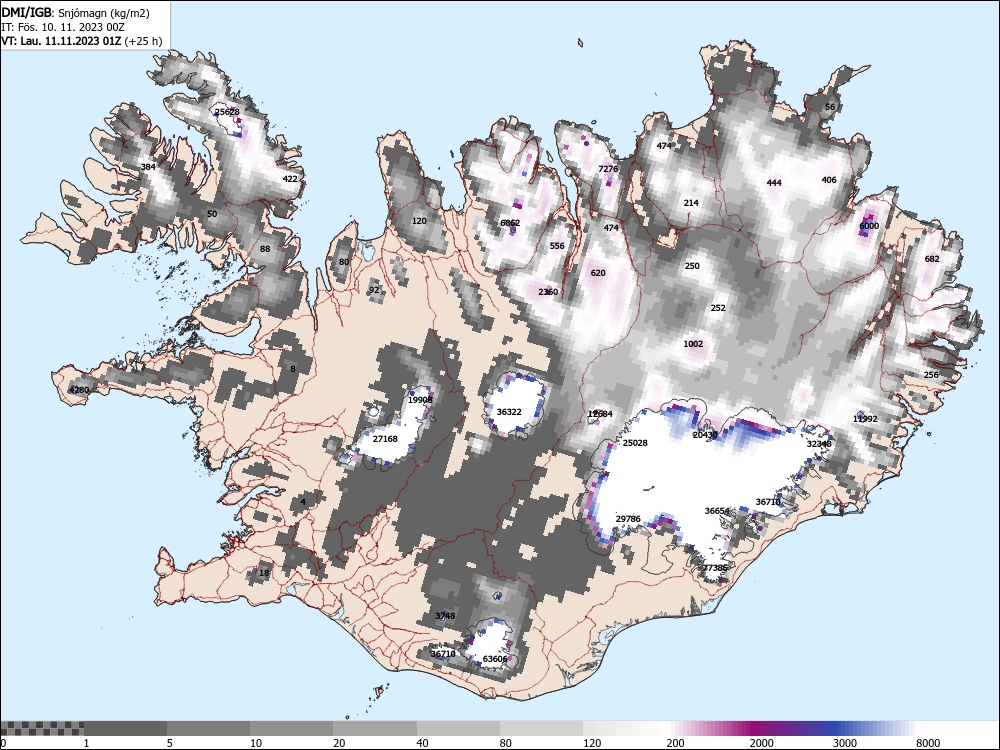
Task: Click the snow value '4280' on Snæfellsnes peninsula
Action: click(x=79, y=390)
